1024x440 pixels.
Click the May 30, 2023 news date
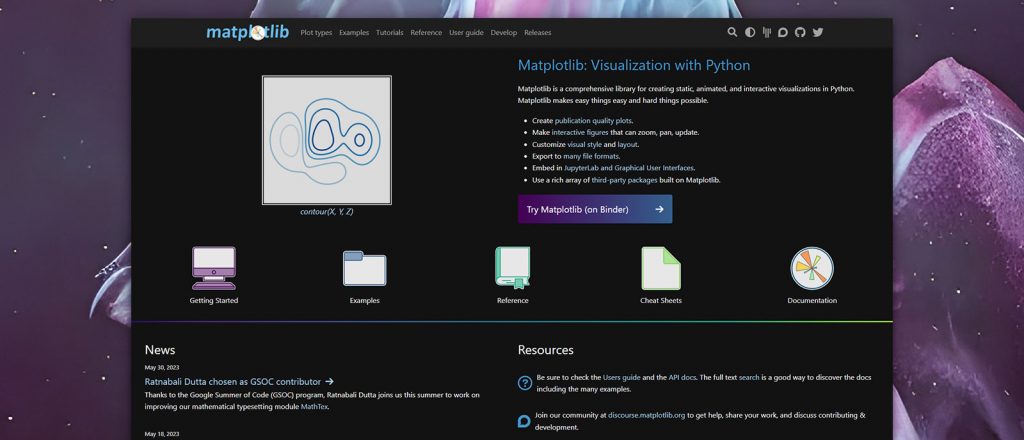point(161,368)
